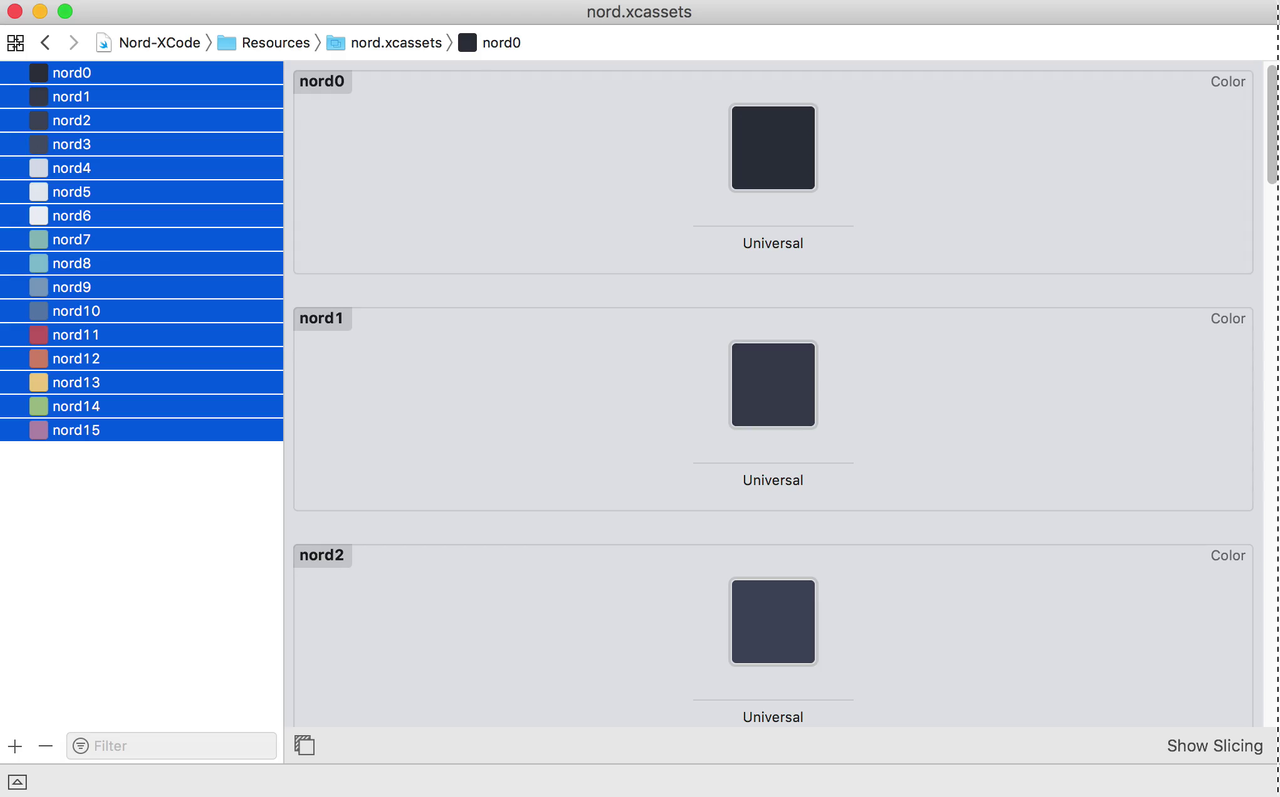The image size is (1280, 797).
Task: Click the filter icon in search field
Action: coord(81,746)
